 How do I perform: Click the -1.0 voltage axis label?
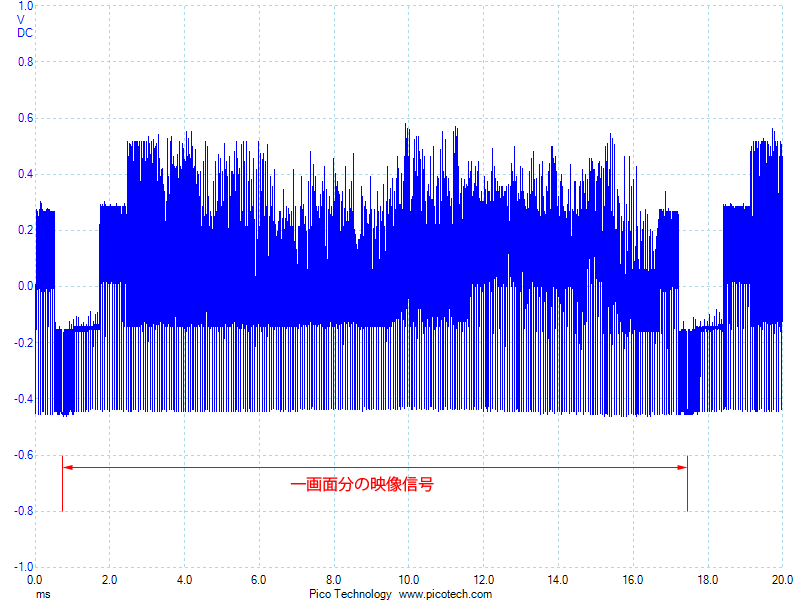(x=23, y=567)
